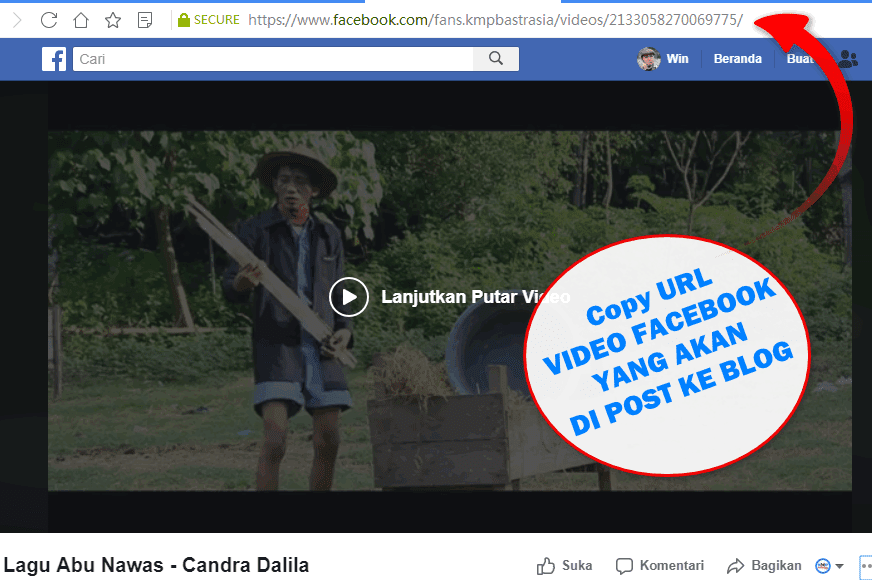Play video with circular play button

tap(349, 297)
